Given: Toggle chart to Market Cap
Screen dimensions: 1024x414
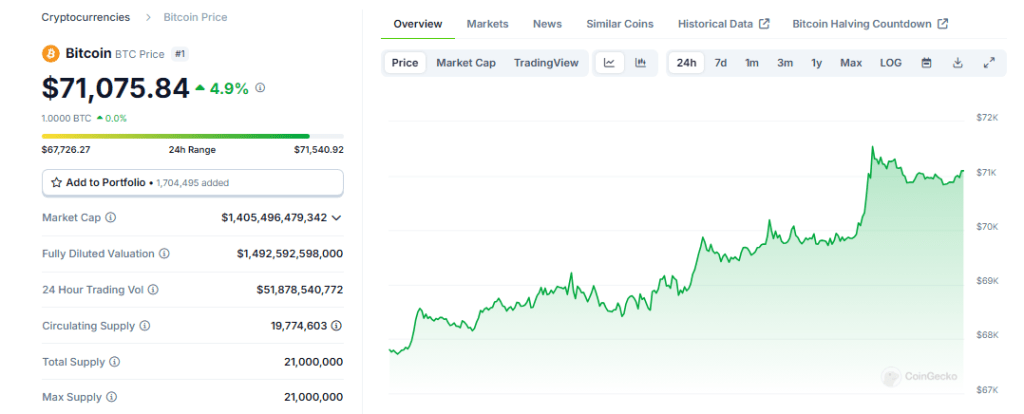Looking at the screenshot, I should (465, 63).
